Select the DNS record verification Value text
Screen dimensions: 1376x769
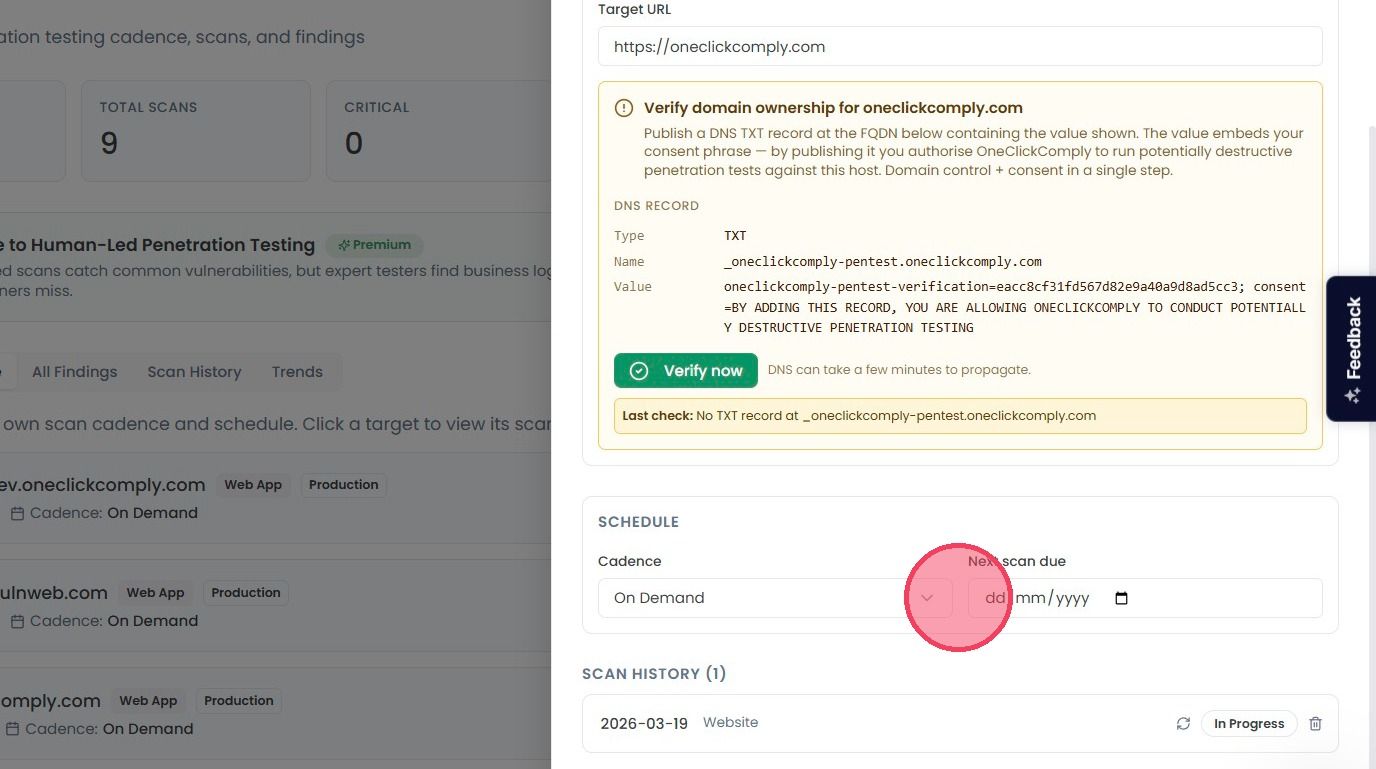pyautogui.click(x=1015, y=307)
